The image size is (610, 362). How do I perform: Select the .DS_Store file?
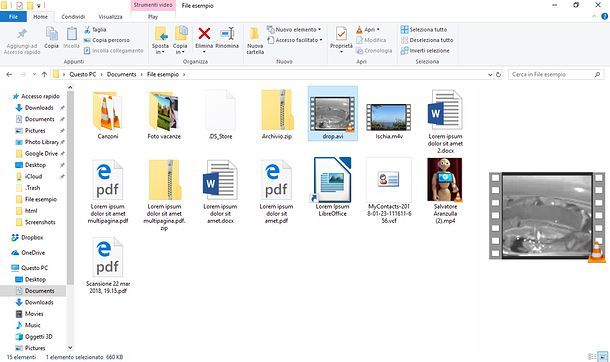tap(220, 115)
